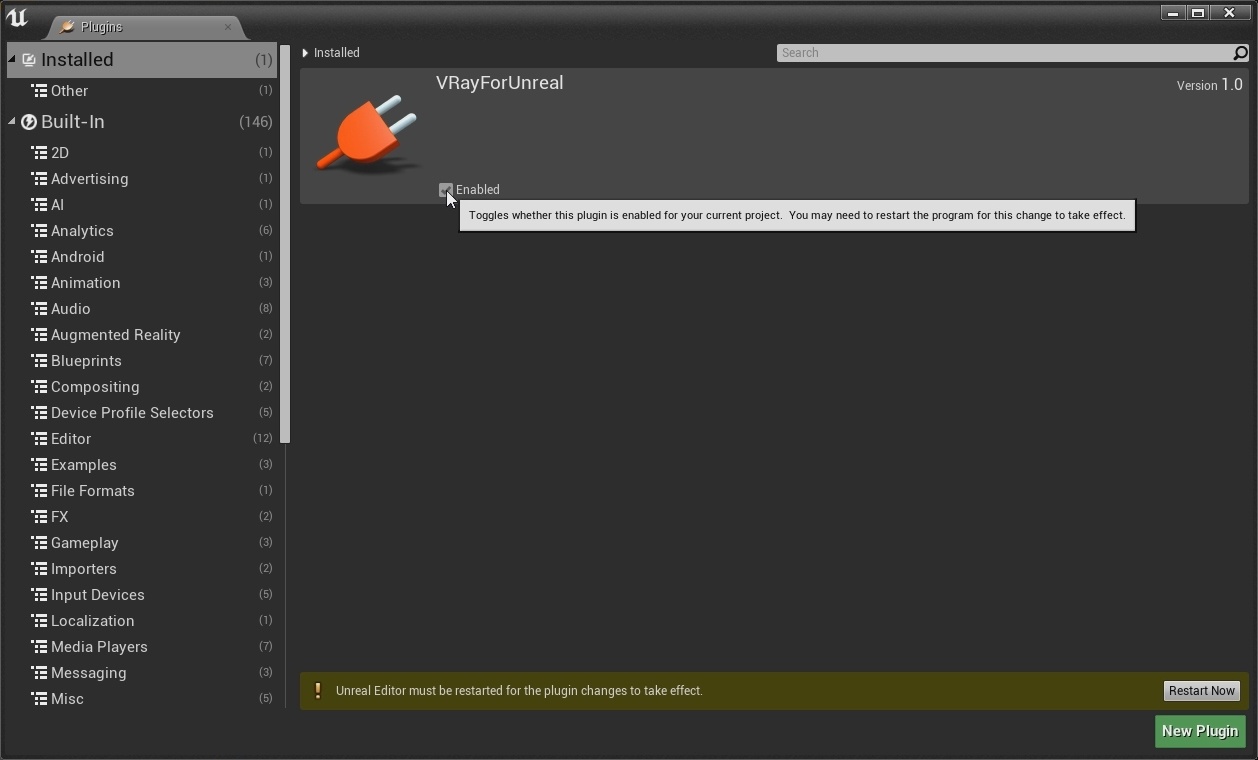Click the list icon beside FX
Screen dimensions: 1258x760
pos(39,517)
